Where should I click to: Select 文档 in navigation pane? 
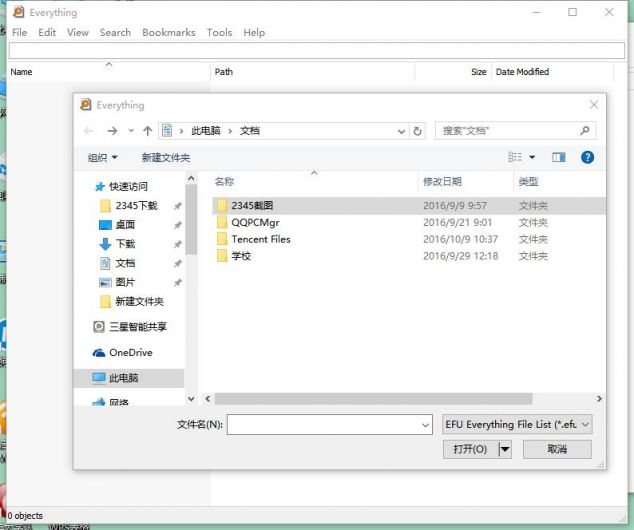point(117,263)
